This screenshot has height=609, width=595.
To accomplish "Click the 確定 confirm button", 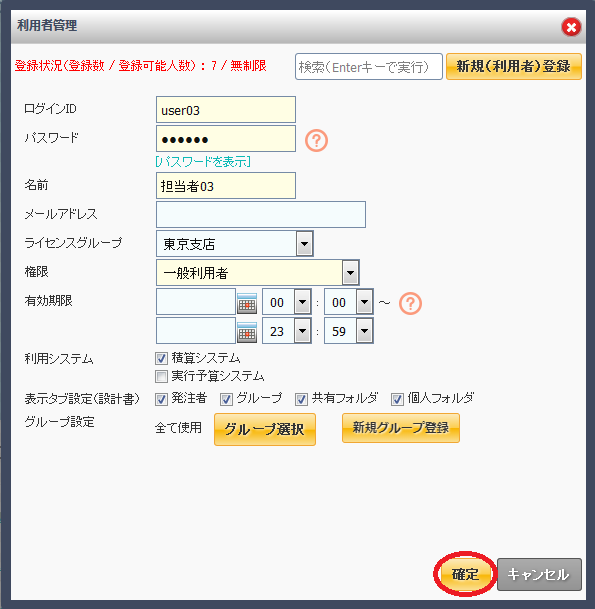I will click(465, 574).
